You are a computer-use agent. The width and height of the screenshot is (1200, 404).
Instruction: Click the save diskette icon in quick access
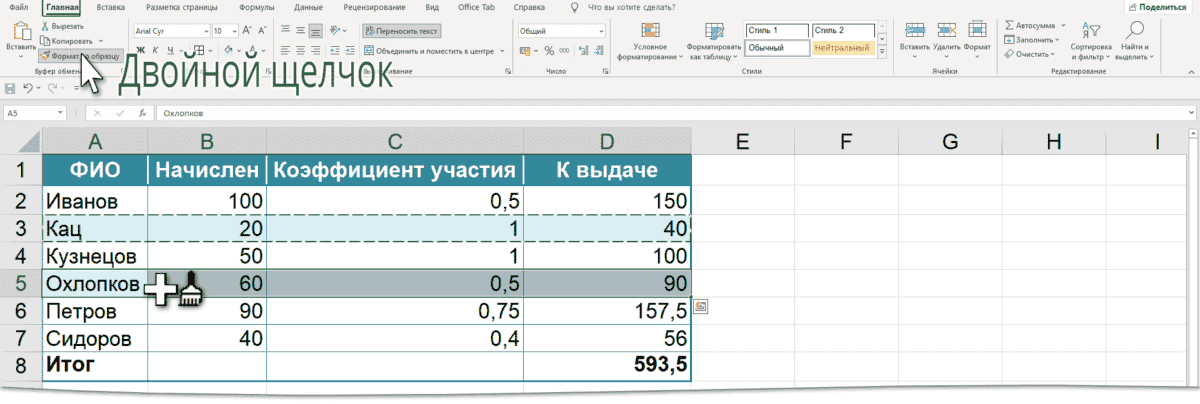(x=10, y=88)
